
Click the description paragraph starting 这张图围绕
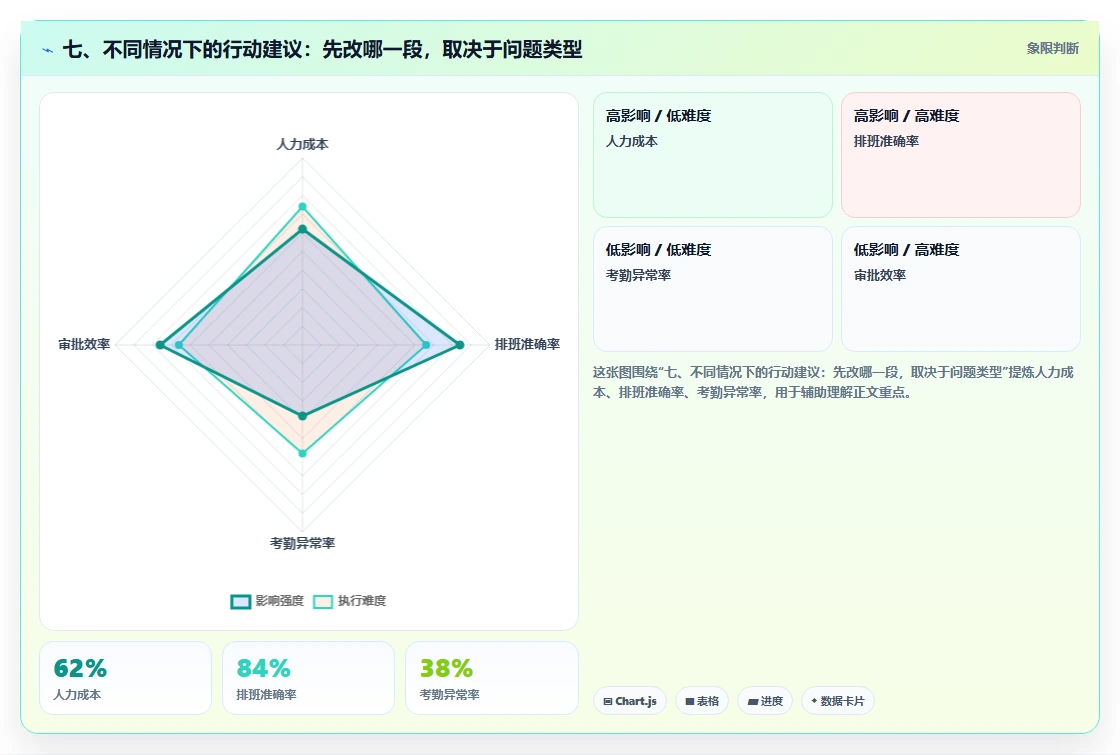point(834,382)
